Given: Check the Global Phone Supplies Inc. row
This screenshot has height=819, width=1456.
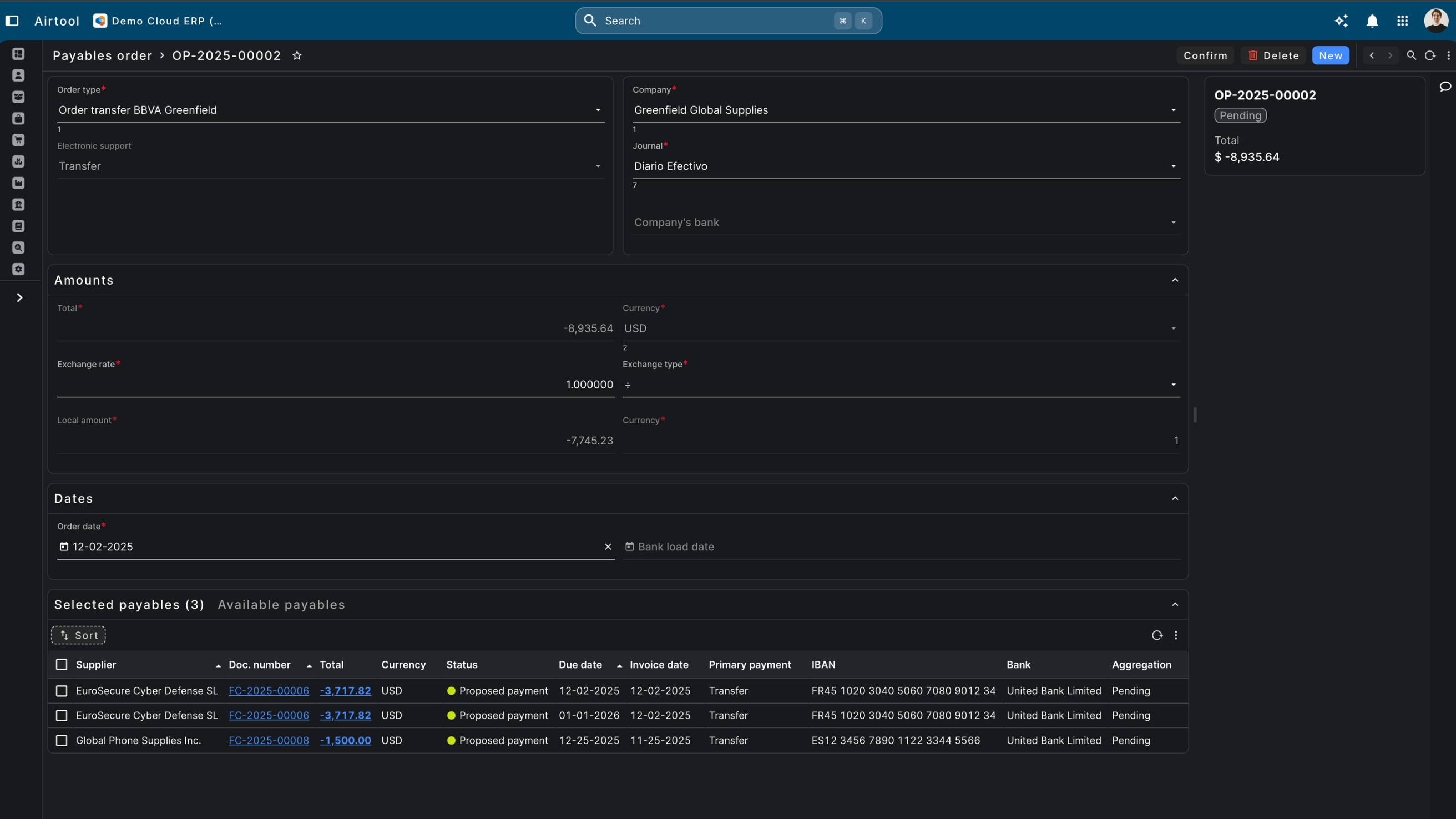Looking at the screenshot, I should (x=62, y=740).
